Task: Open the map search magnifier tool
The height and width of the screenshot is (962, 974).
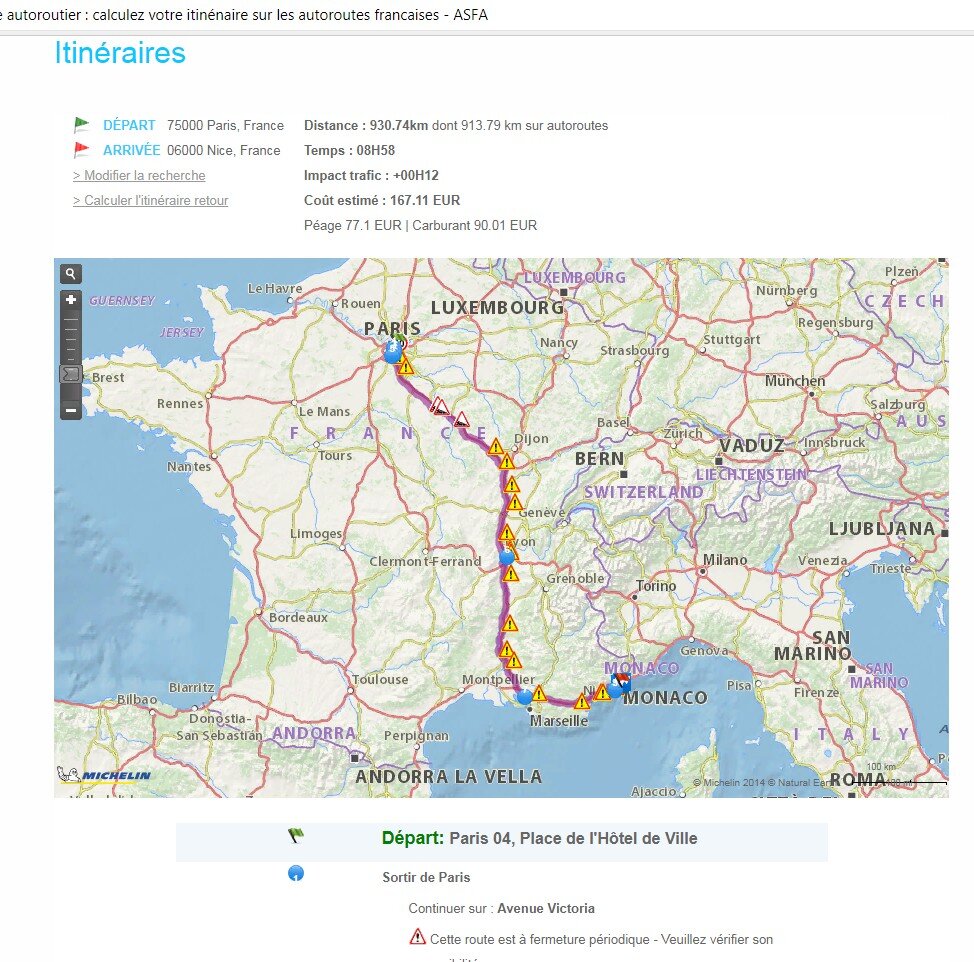Action: pos(71,273)
